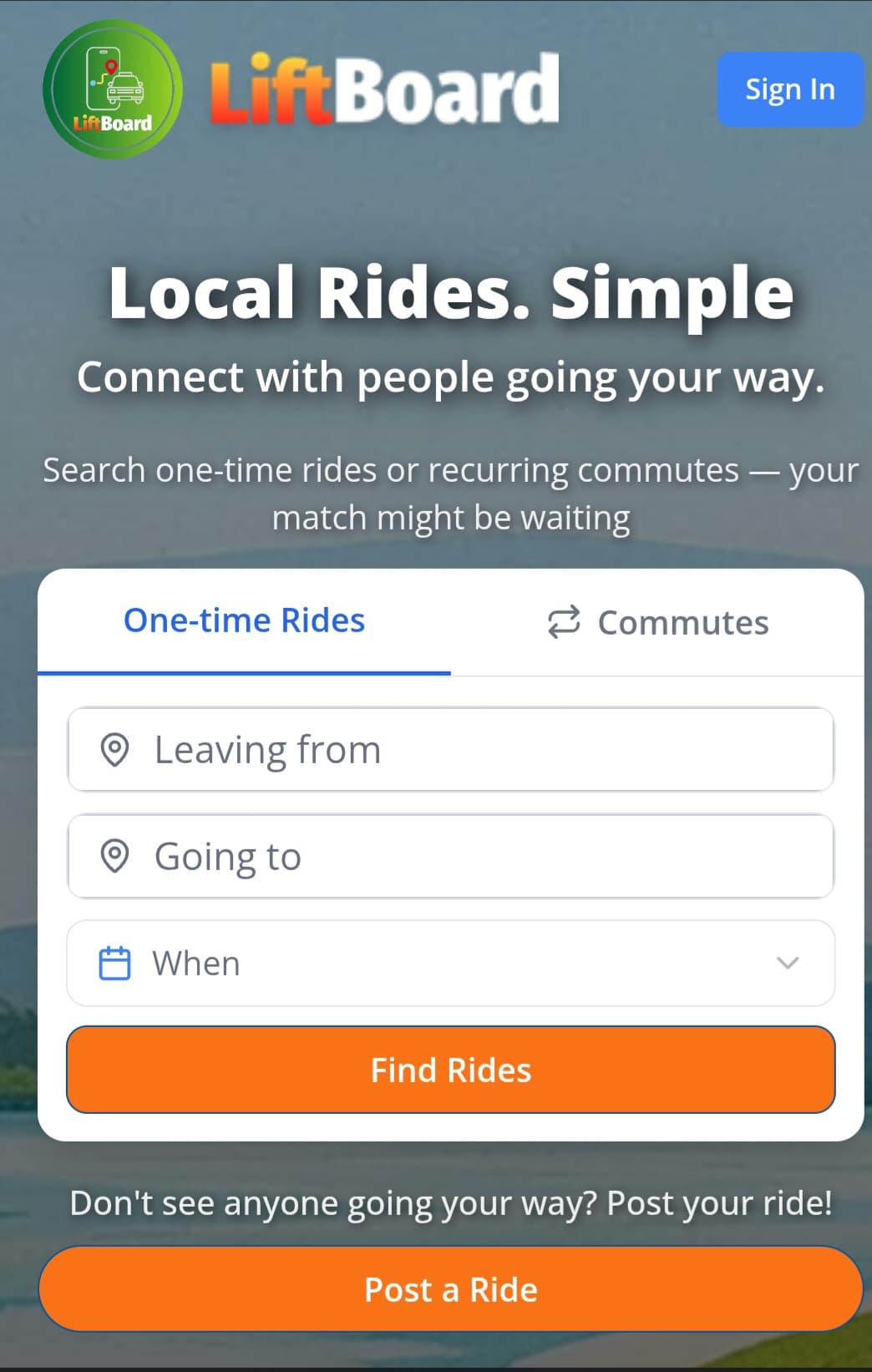Image resolution: width=872 pixels, height=1372 pixels.
Task: Focus the Going to text box
Action: 449,856
